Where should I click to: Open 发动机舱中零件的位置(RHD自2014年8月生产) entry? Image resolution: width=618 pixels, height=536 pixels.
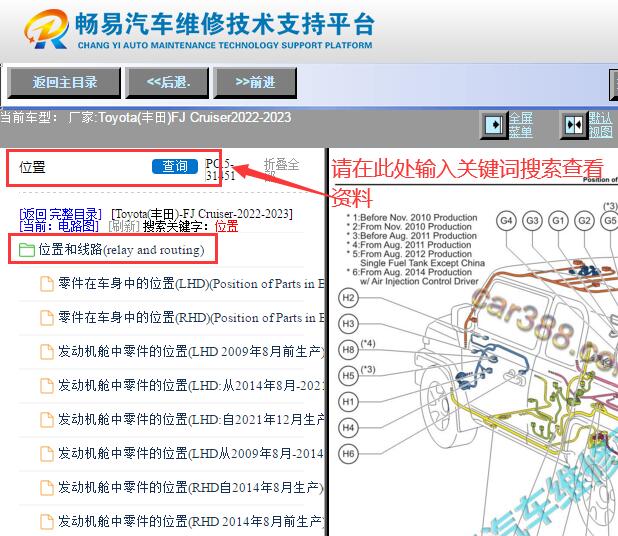point(191,488)
